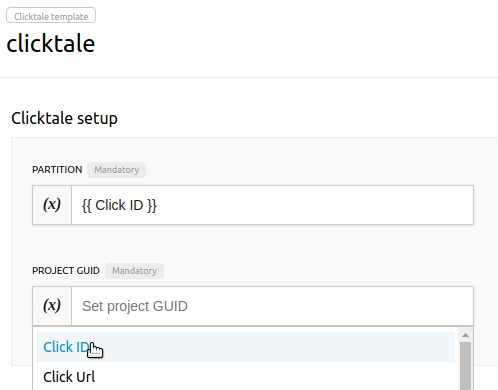
Task: Choose Click Url from the variable list
Action: [69, 377]
